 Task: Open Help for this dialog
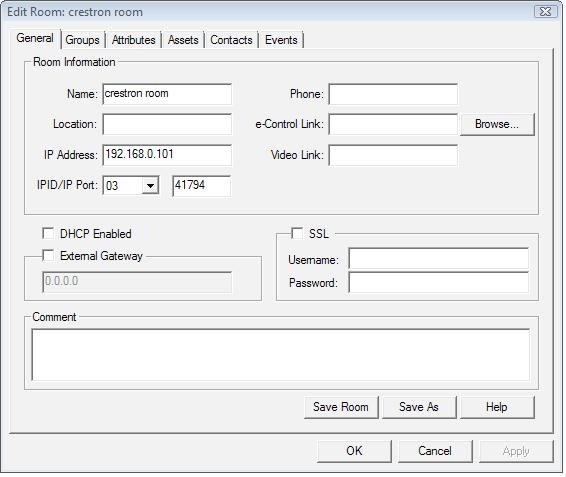tap(497, 407)
